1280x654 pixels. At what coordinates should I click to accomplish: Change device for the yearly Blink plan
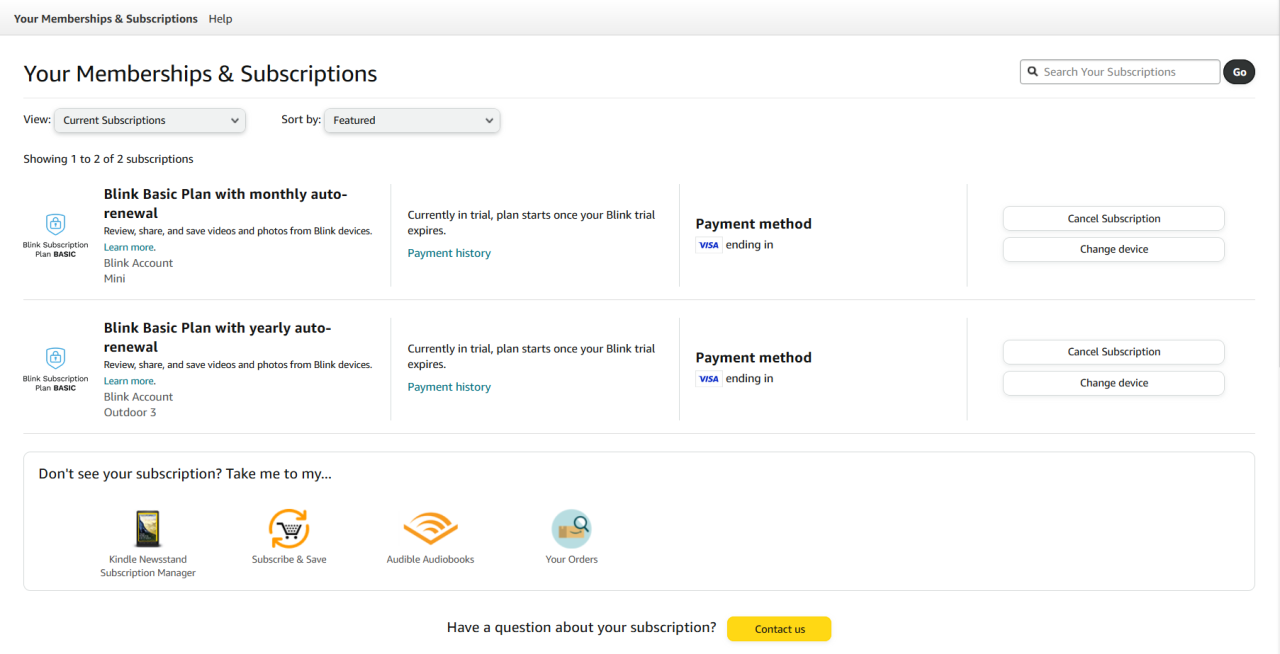click(x=1113, y=383)
